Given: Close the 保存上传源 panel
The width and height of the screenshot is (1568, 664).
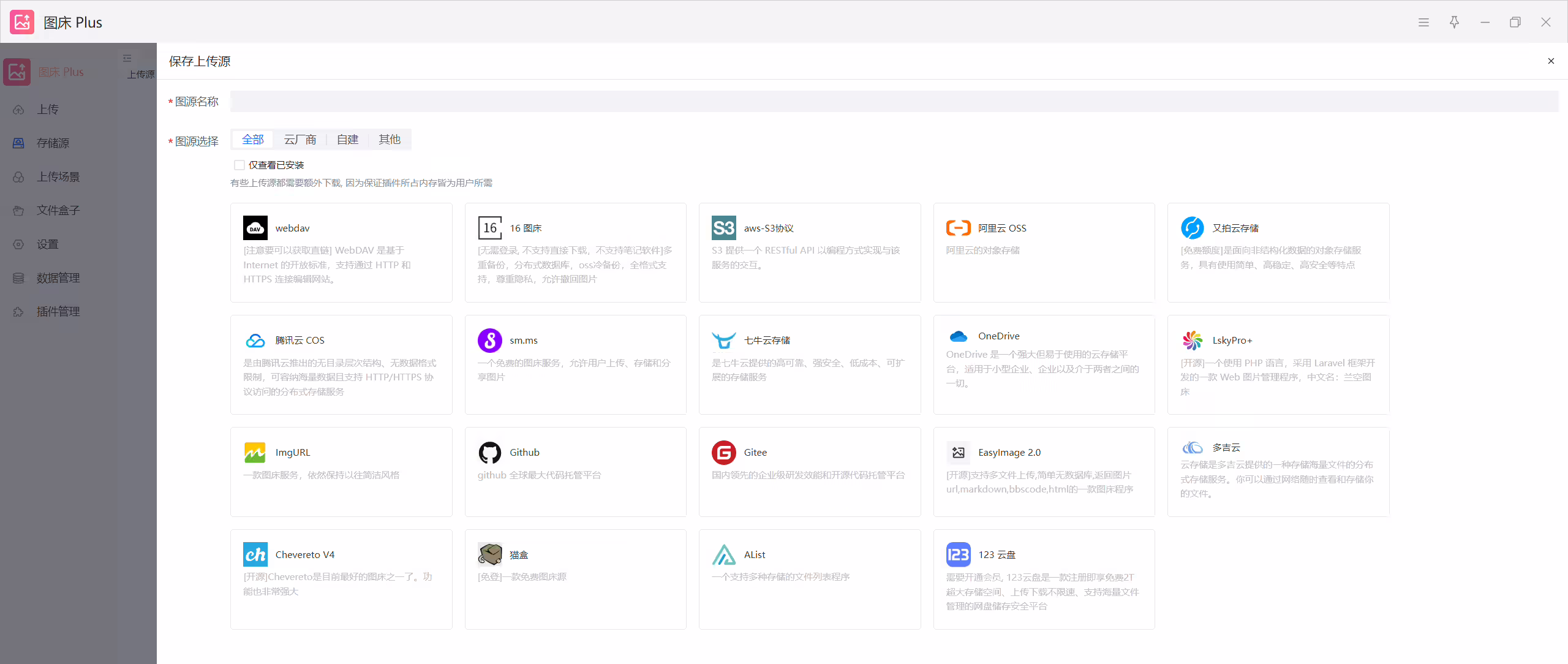Looking at the screenshot, I should (1551, 61).
